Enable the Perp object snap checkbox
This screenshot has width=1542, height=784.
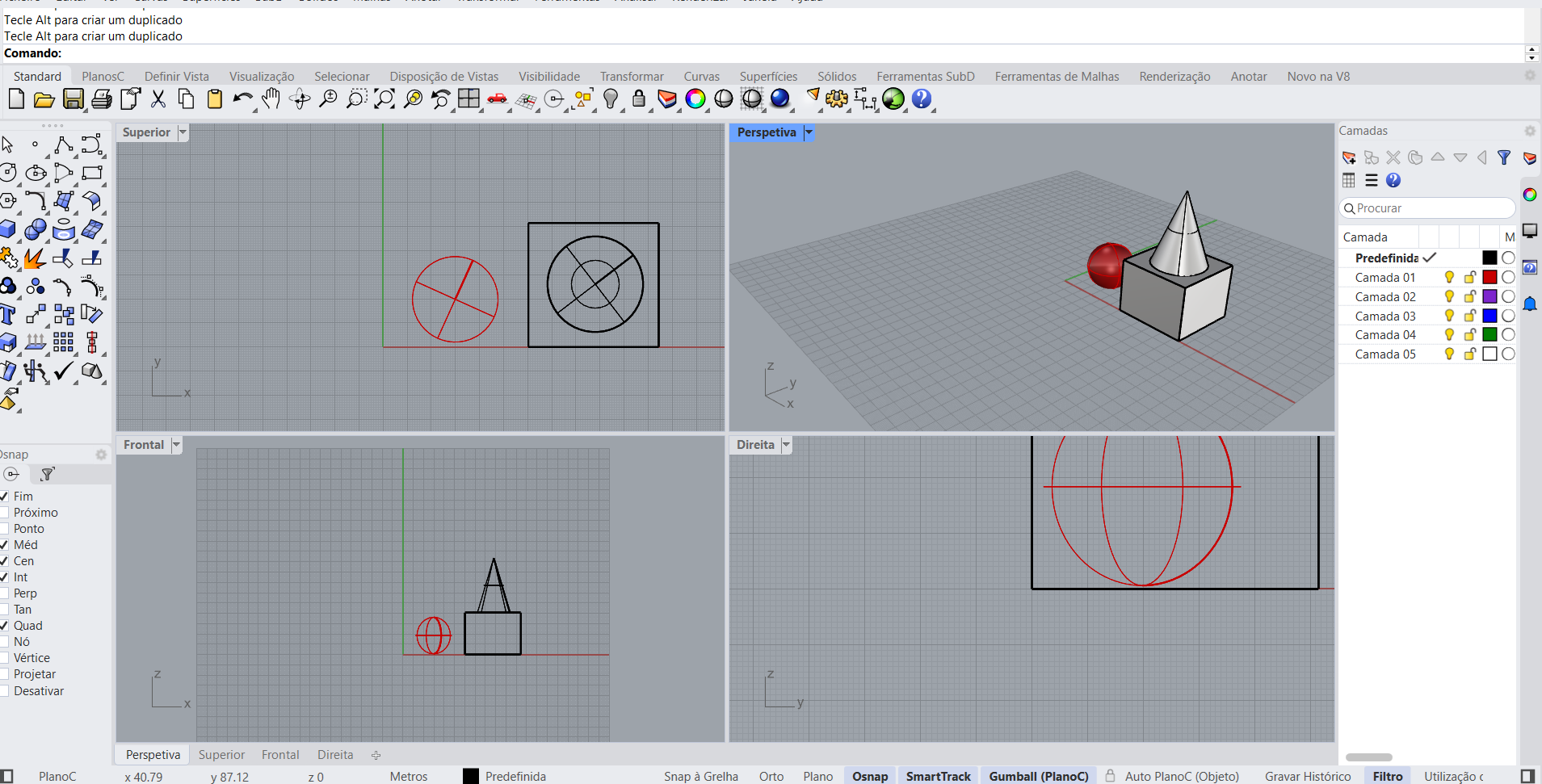[5, 593]
